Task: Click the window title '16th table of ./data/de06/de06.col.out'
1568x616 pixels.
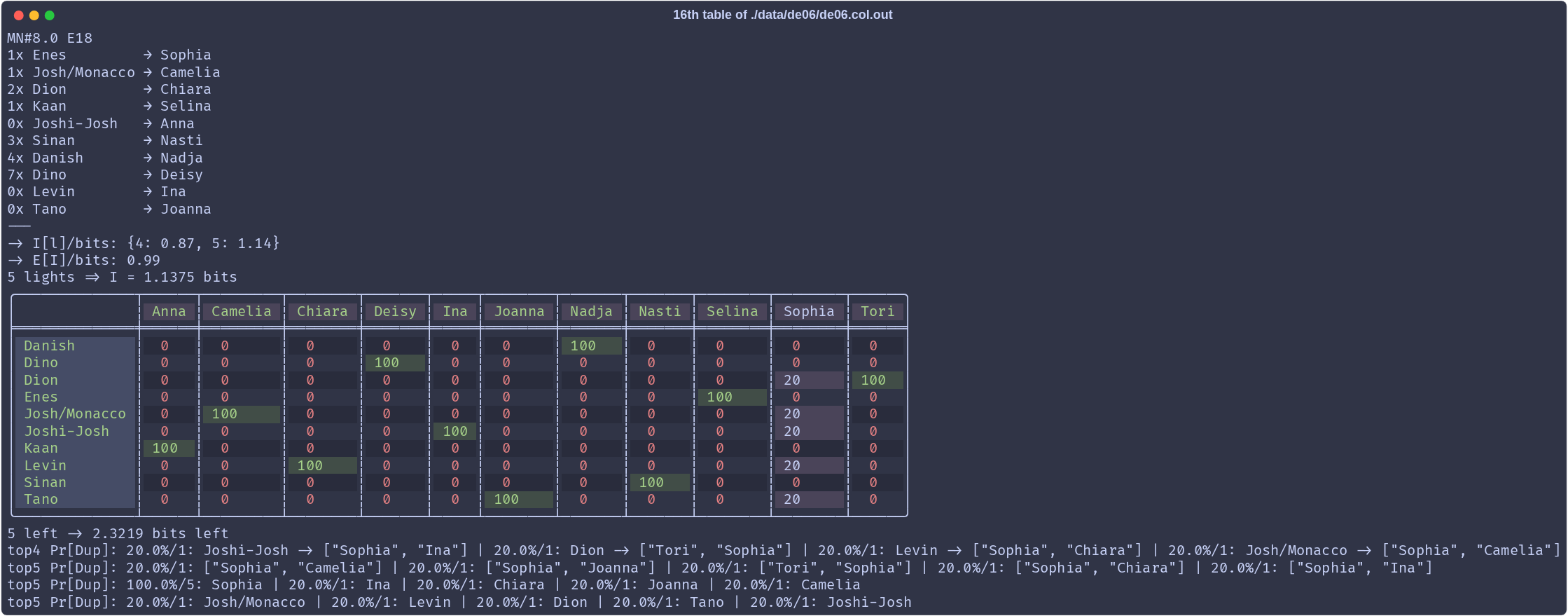Action: click(x=782, y=15)
